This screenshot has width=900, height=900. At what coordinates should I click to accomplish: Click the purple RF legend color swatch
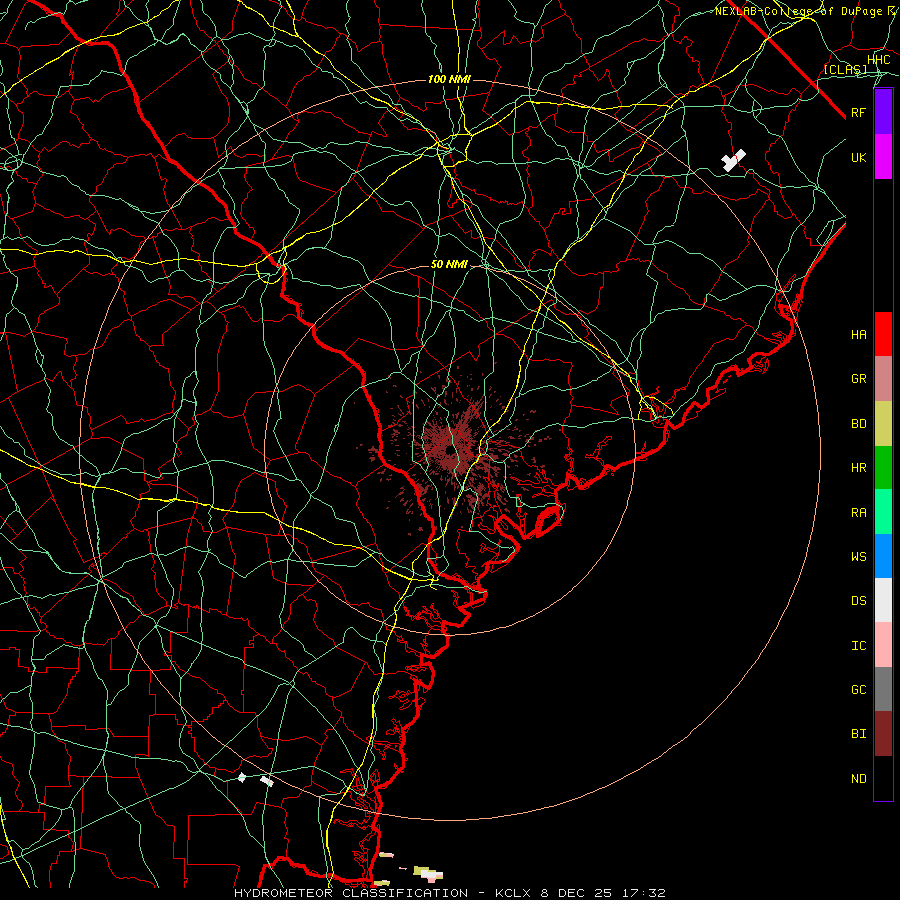(x=883, y=112)
